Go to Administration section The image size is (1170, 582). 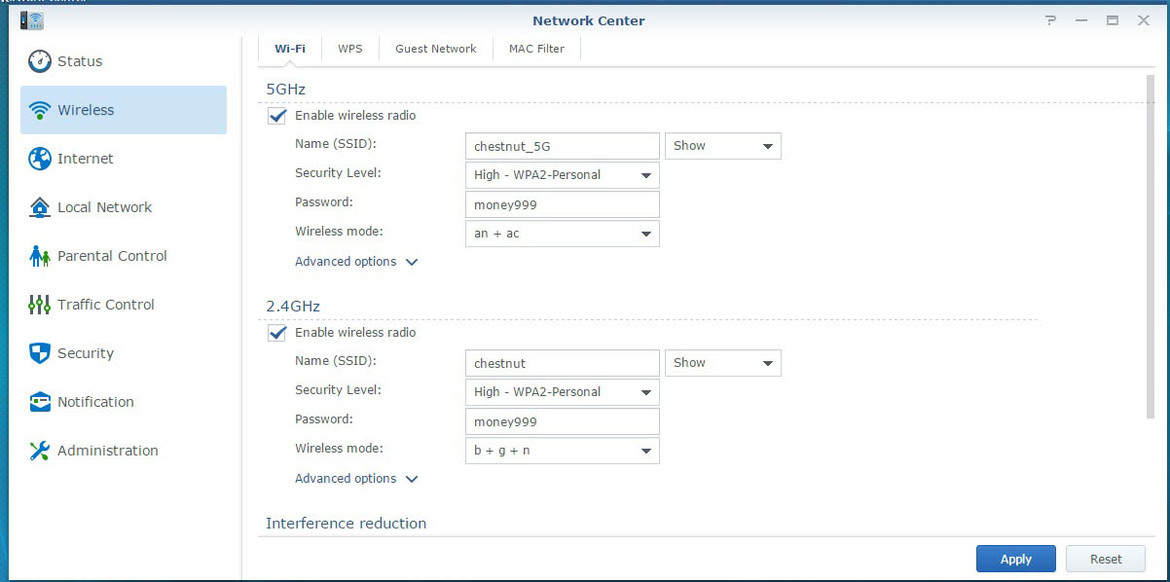point(123,451)
